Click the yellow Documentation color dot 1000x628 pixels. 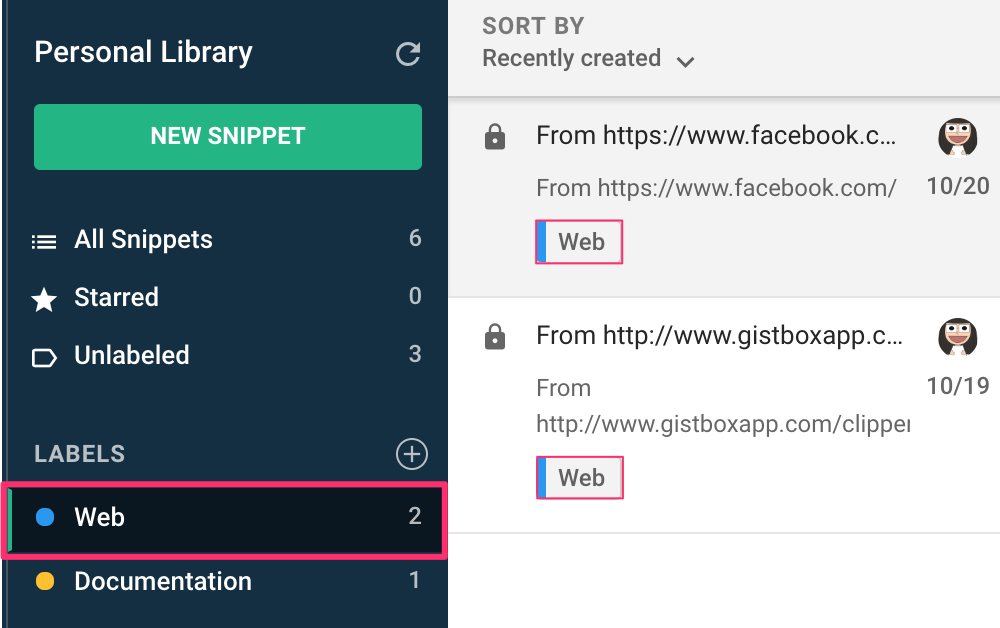click(x=45, y=581)
